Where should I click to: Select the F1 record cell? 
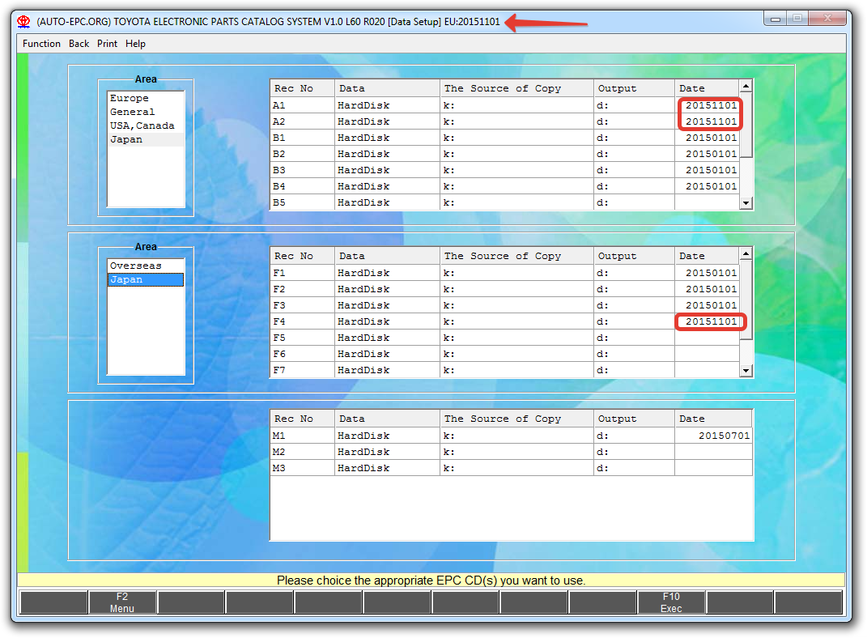tap(302, 273)
